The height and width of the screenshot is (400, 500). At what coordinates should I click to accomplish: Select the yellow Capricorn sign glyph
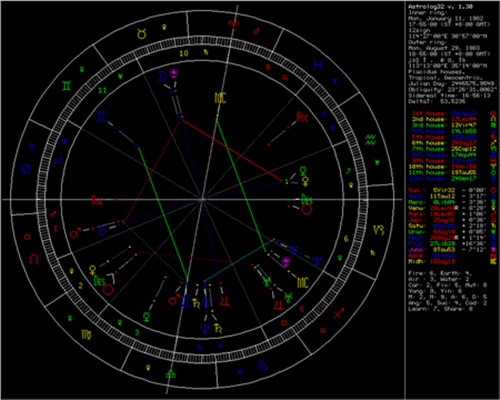tap(379, 230)
